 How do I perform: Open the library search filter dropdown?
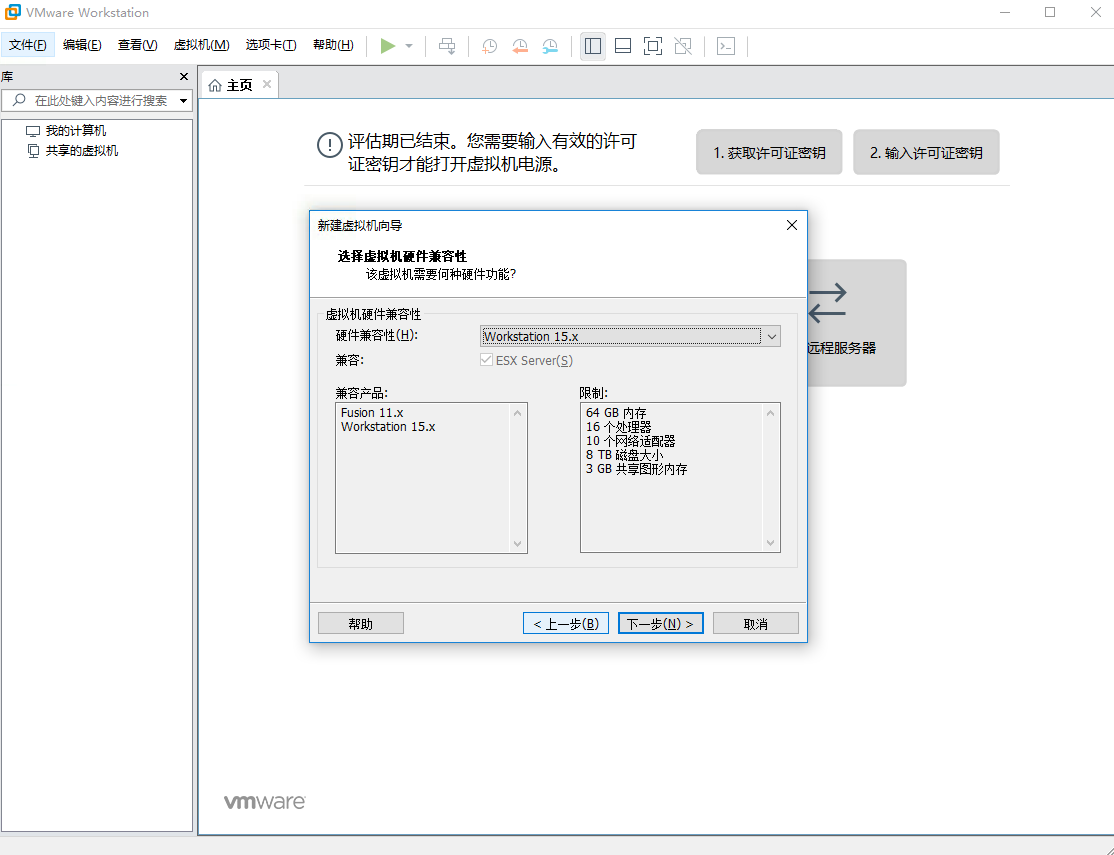coord(182,100)
